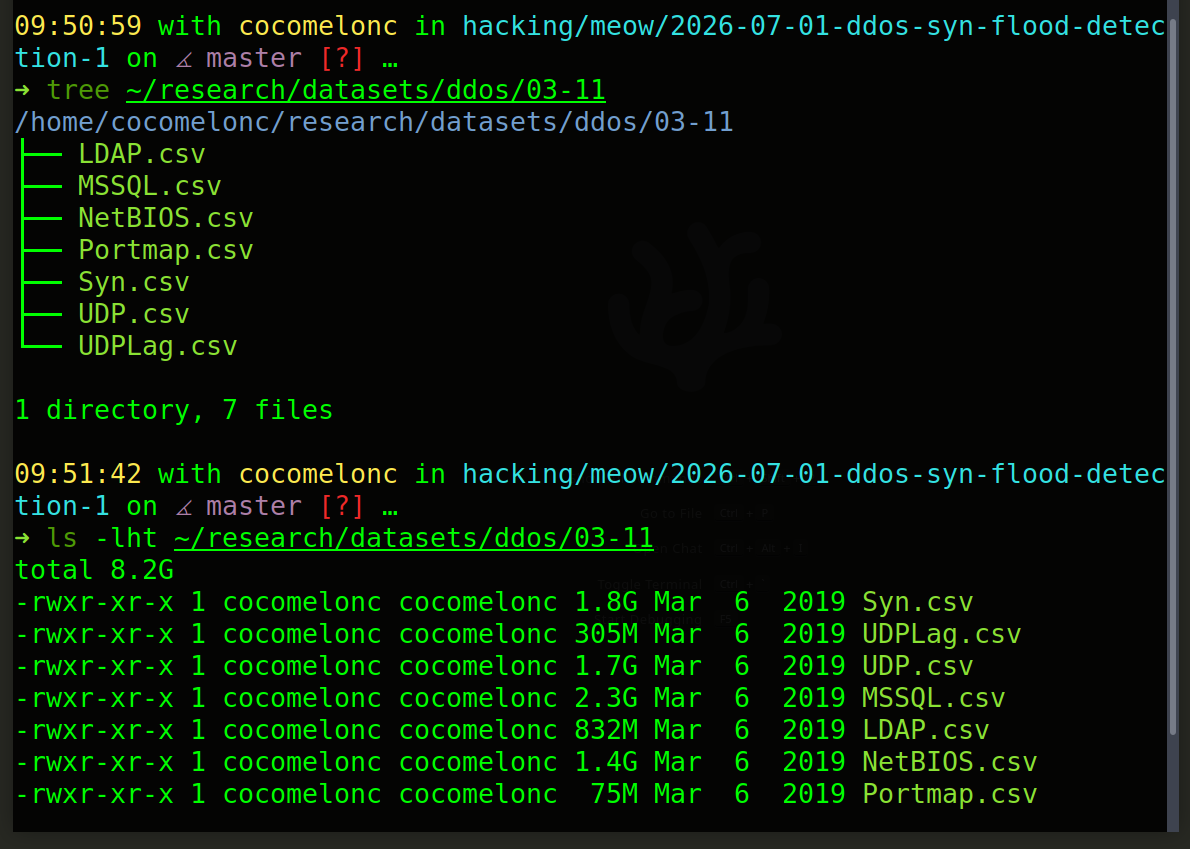
Task: Select MSSQL.csv in the tree output
Action: coord(150,186)
